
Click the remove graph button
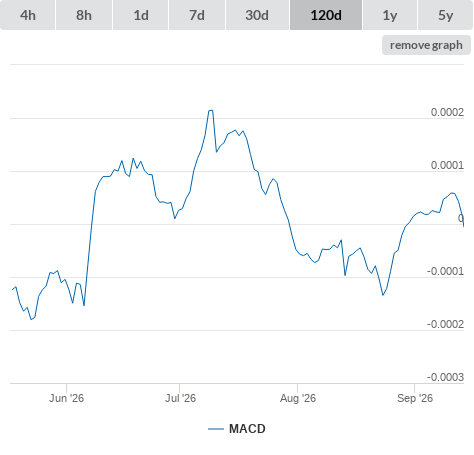pos(426,45)
